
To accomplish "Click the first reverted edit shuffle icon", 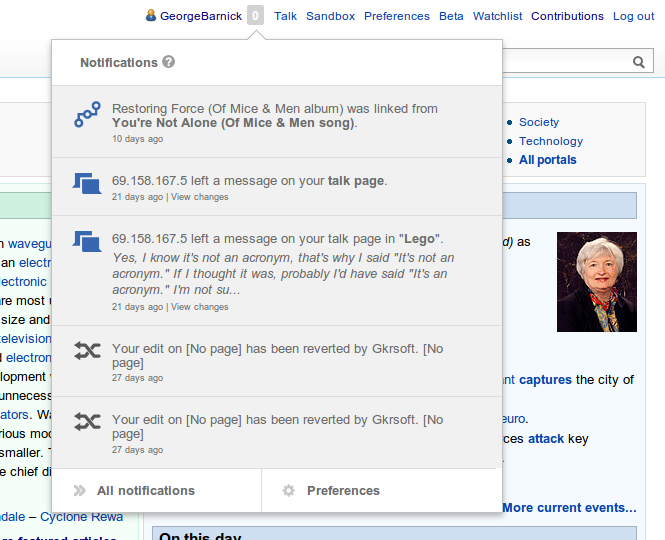I will [x=87, y=352].
